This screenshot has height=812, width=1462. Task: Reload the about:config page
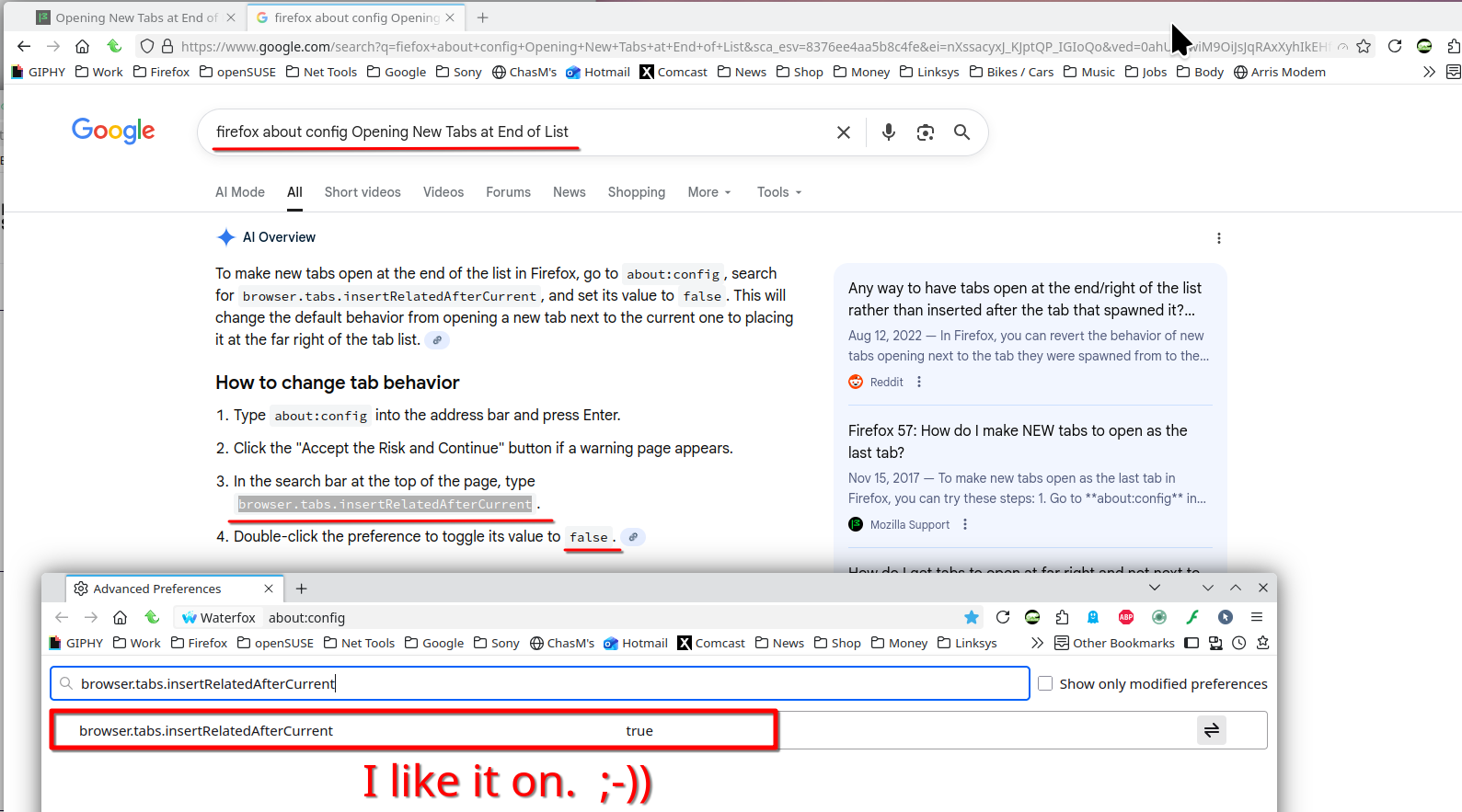click(x=1003, y=617)
